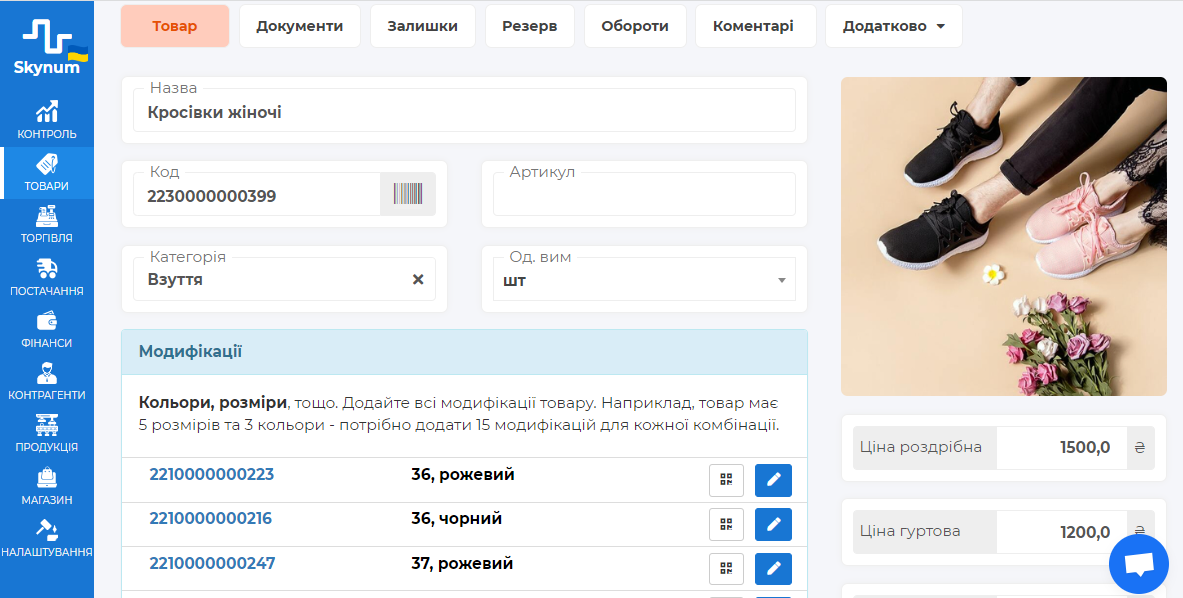The width and height of the screenshot is (1183, 598).
Task: Select Контрагенти in the sidebar
Action: (x=47, y=382)
